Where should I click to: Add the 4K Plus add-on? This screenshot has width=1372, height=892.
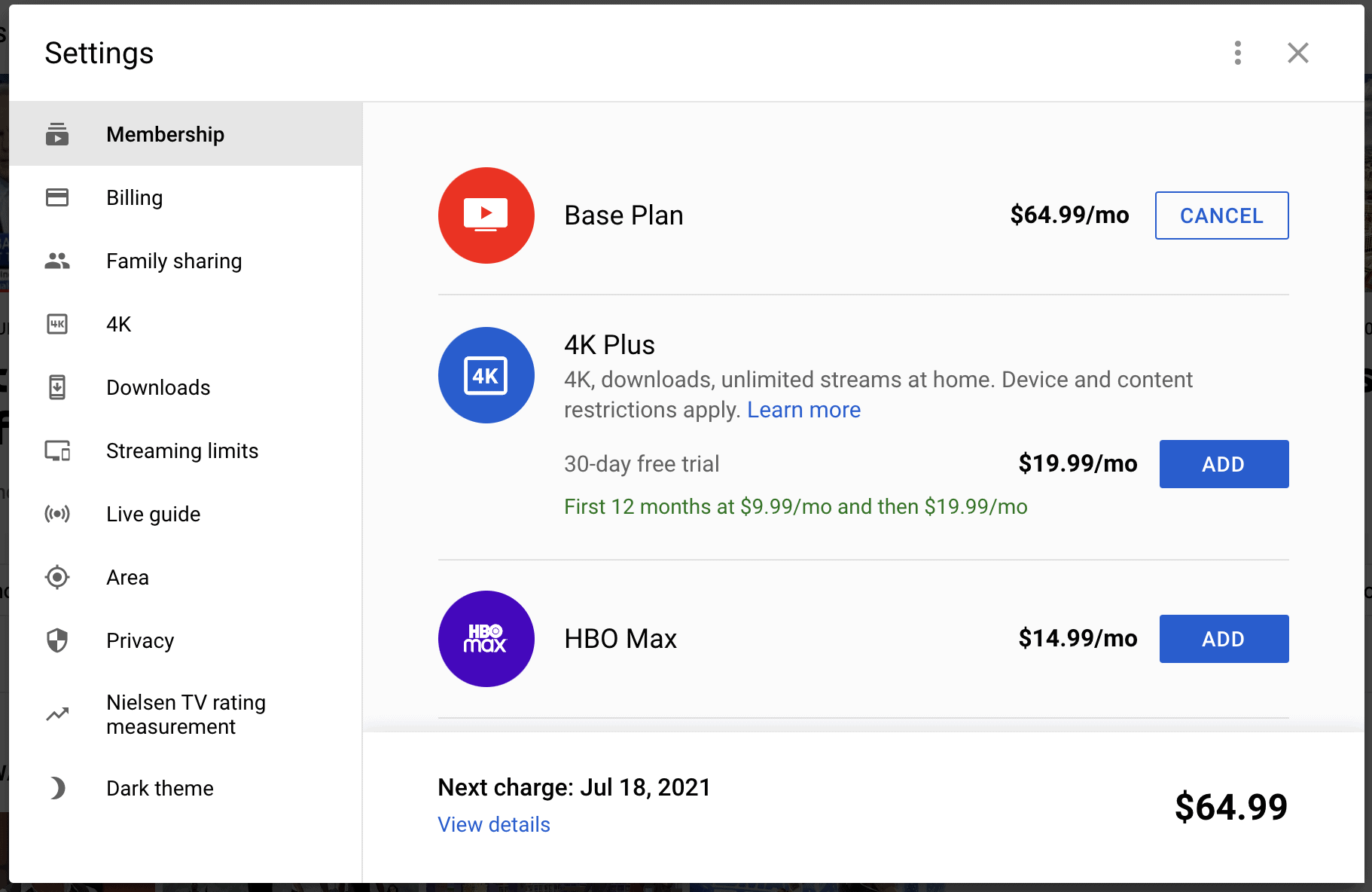click(1223, 464)
